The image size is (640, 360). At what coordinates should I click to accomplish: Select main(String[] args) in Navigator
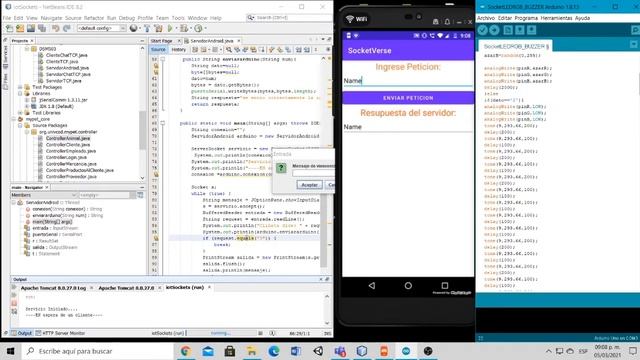[52, 222]
